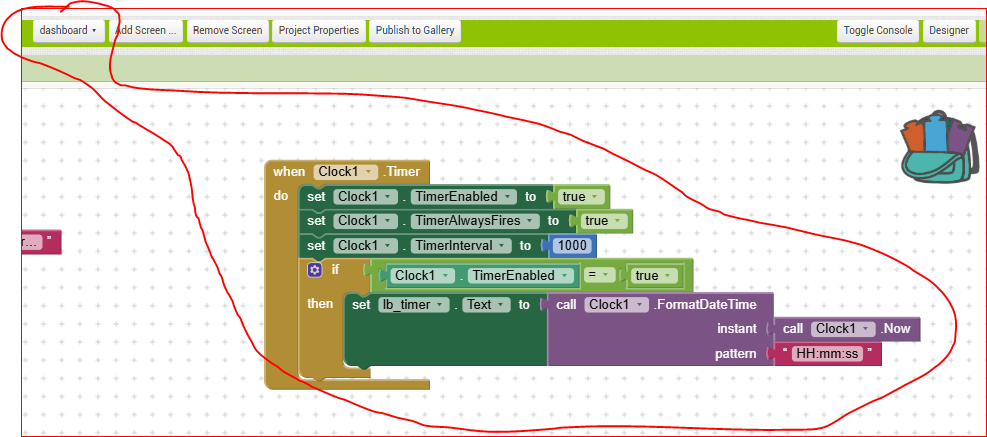The height and width of the screenshot is (437, 987).
Task: Open the lb_timer component dropdown
Action: (x=413, y=304)
